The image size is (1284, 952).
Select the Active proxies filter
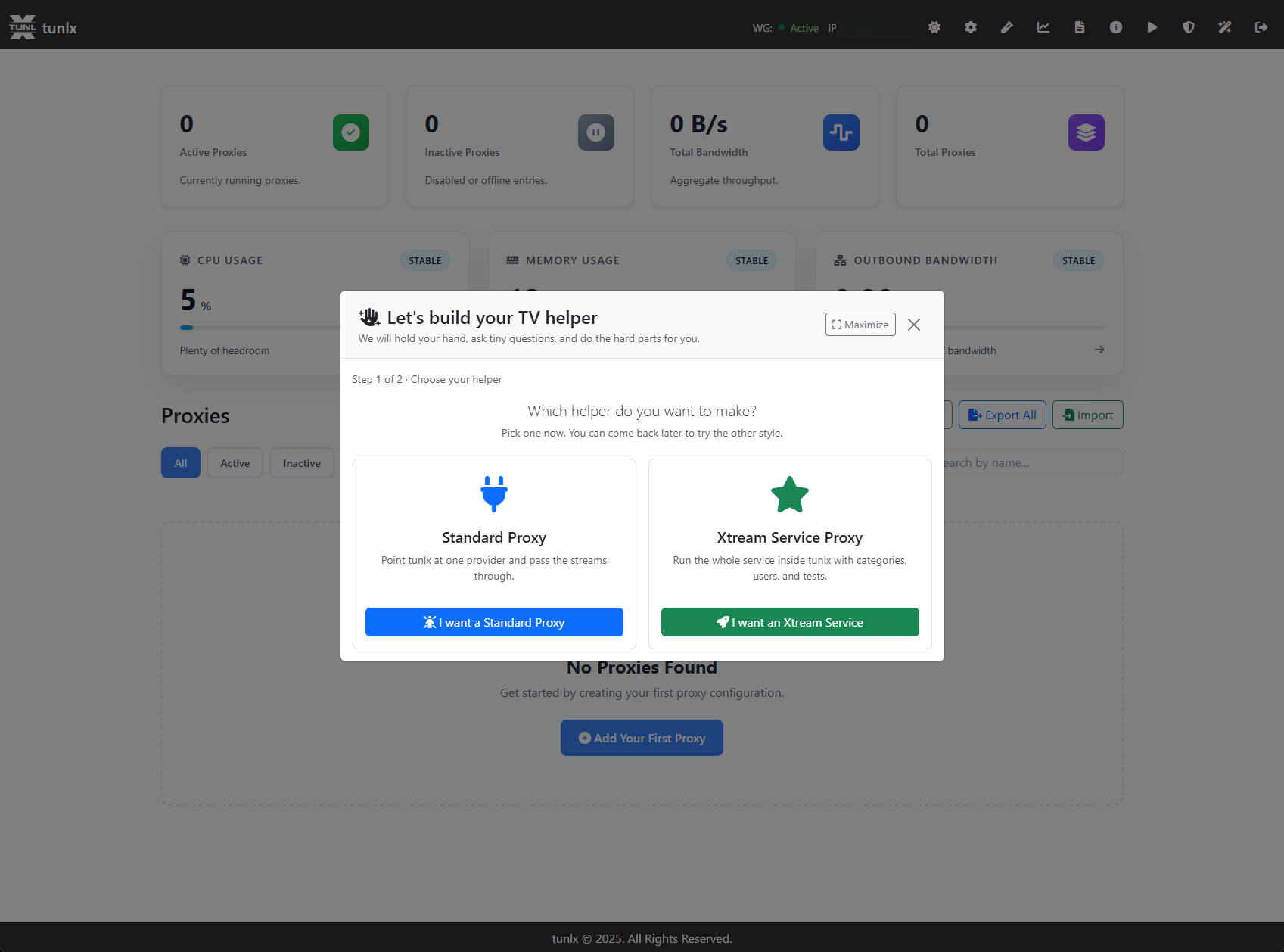(x=235, y=462)
